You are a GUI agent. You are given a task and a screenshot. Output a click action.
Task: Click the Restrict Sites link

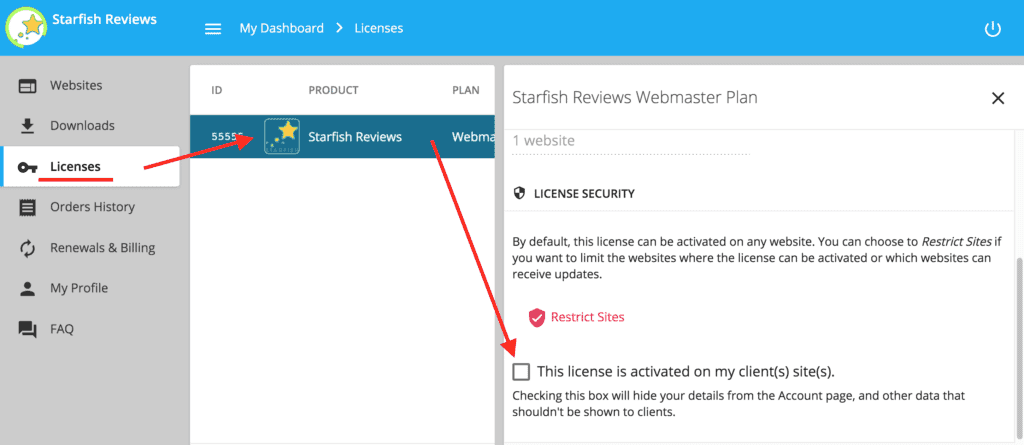pos(587,317)
